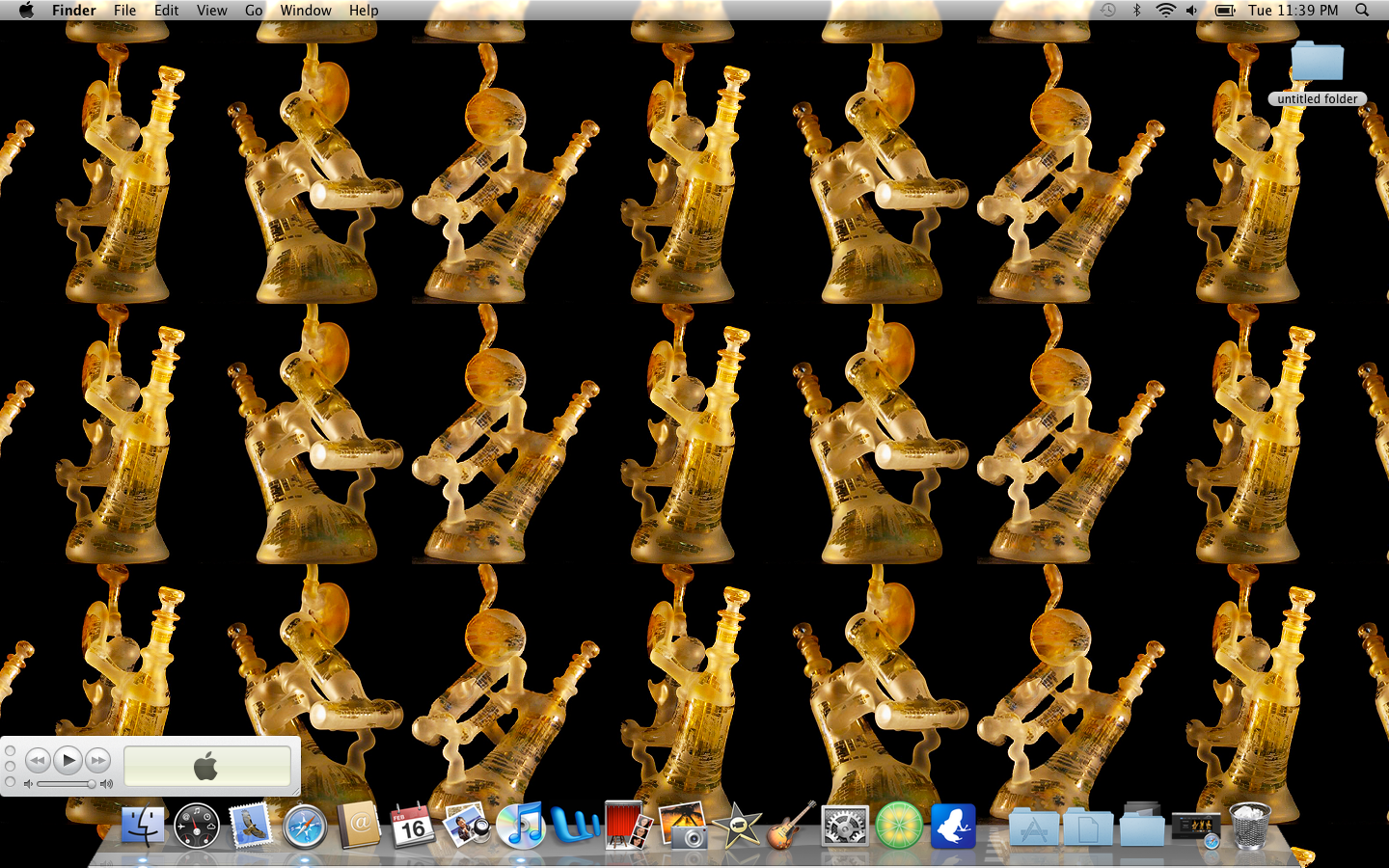The width and height of the screenshot is (1389, 868).
Task: Launch iPhoto camera icon in Dock
Action: coord(683,827)
